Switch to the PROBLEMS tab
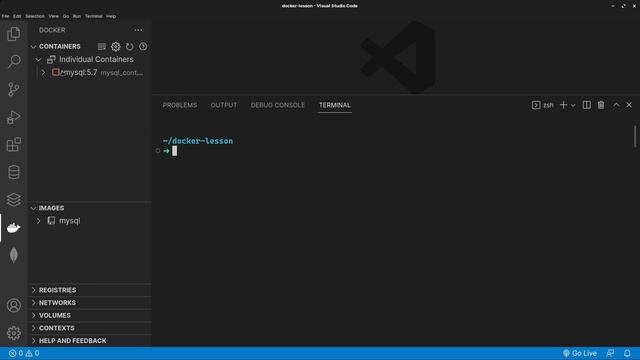 [180, 105]
